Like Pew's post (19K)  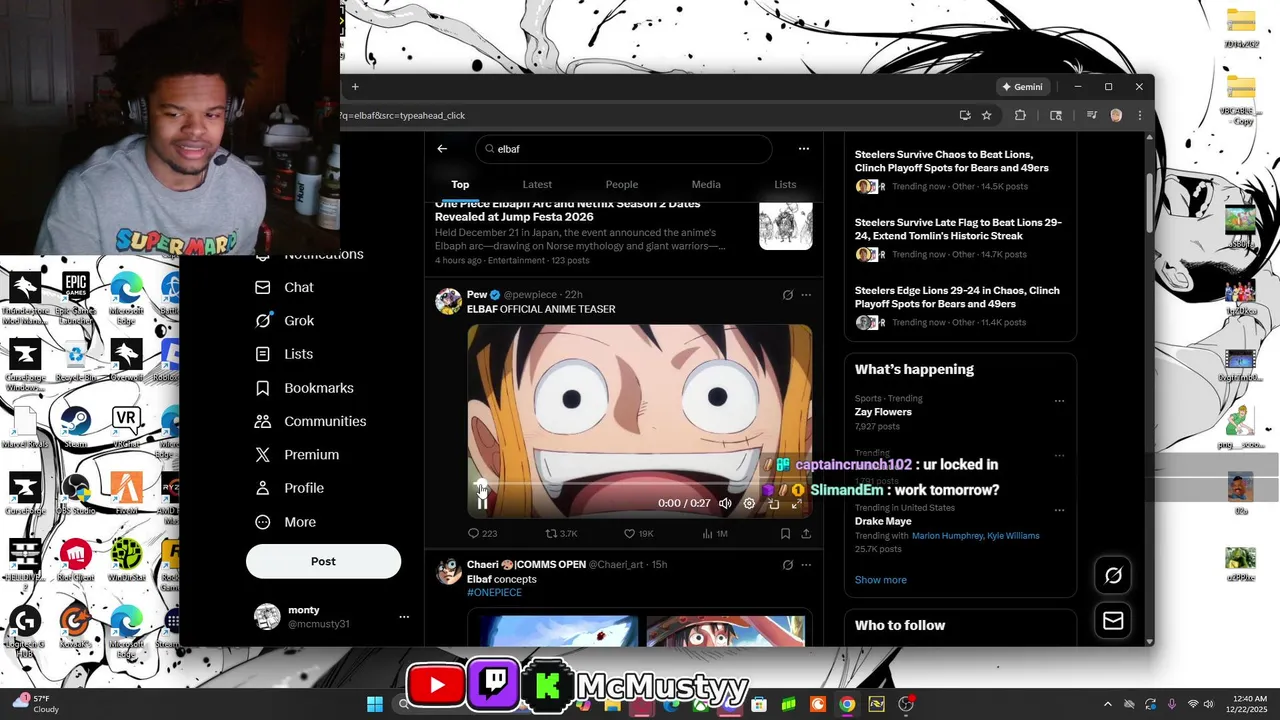[638, 534]
